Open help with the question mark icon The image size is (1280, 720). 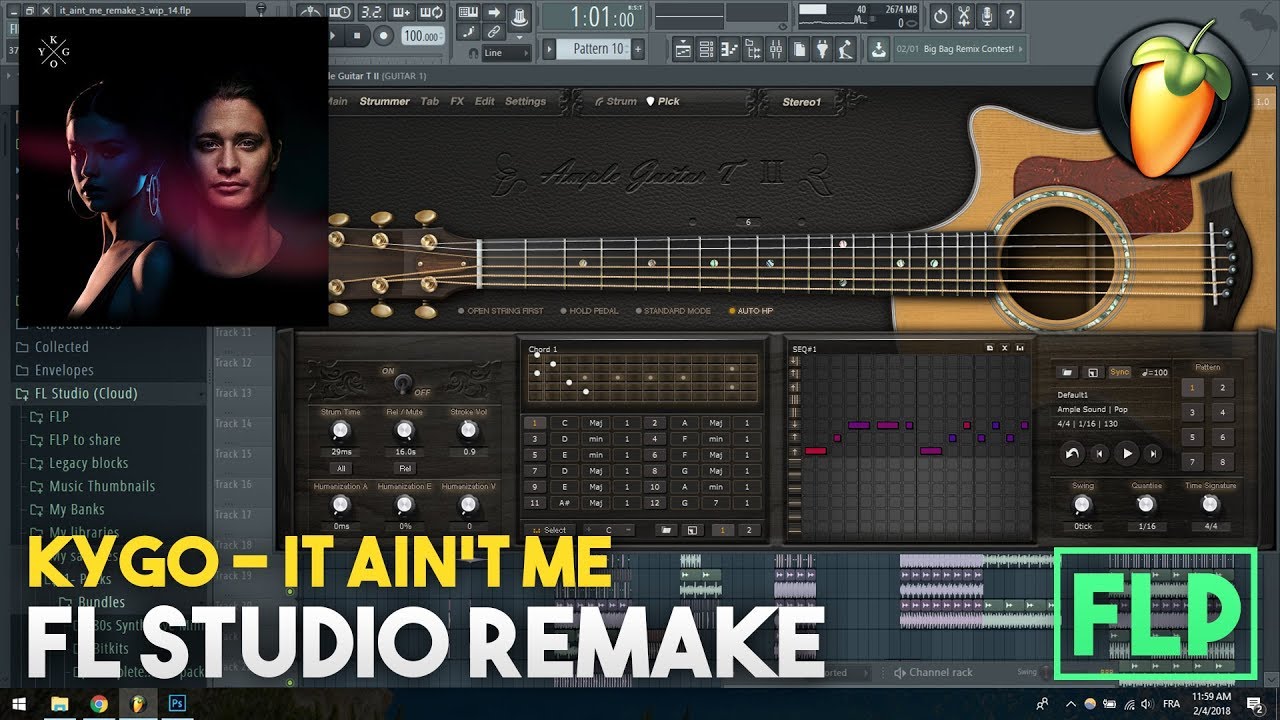(x=1011, y=16)
